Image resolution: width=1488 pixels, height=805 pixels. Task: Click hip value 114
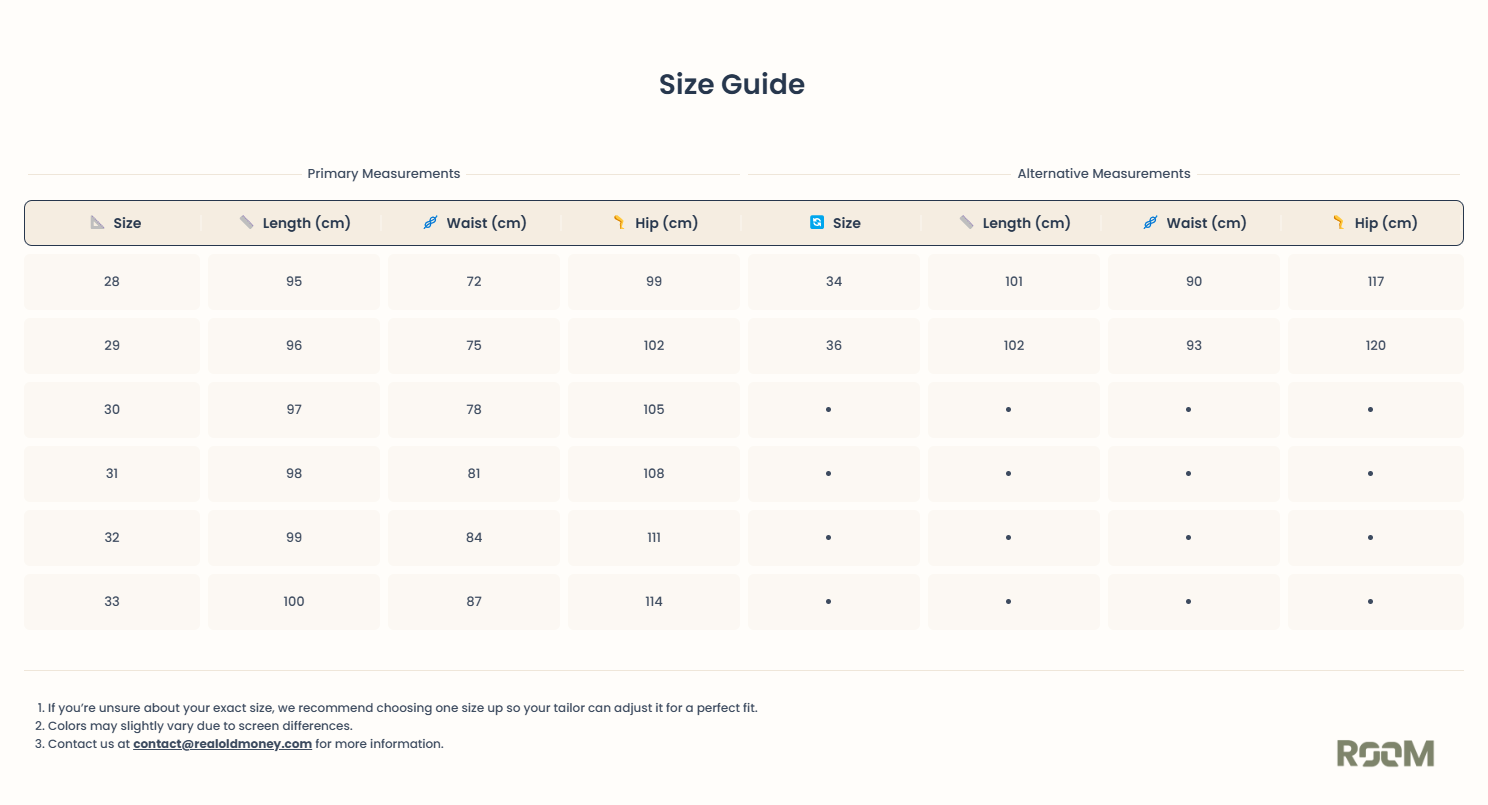pyautogui.click(x=654, y=602)
